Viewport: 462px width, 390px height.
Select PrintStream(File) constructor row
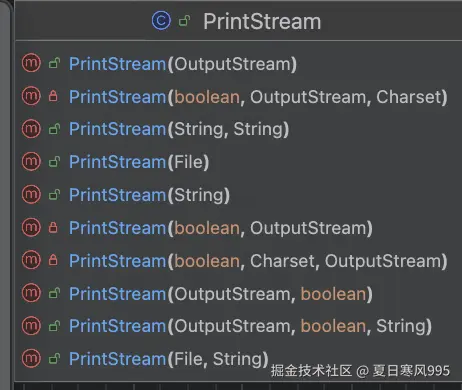click(x=238, y=162)
